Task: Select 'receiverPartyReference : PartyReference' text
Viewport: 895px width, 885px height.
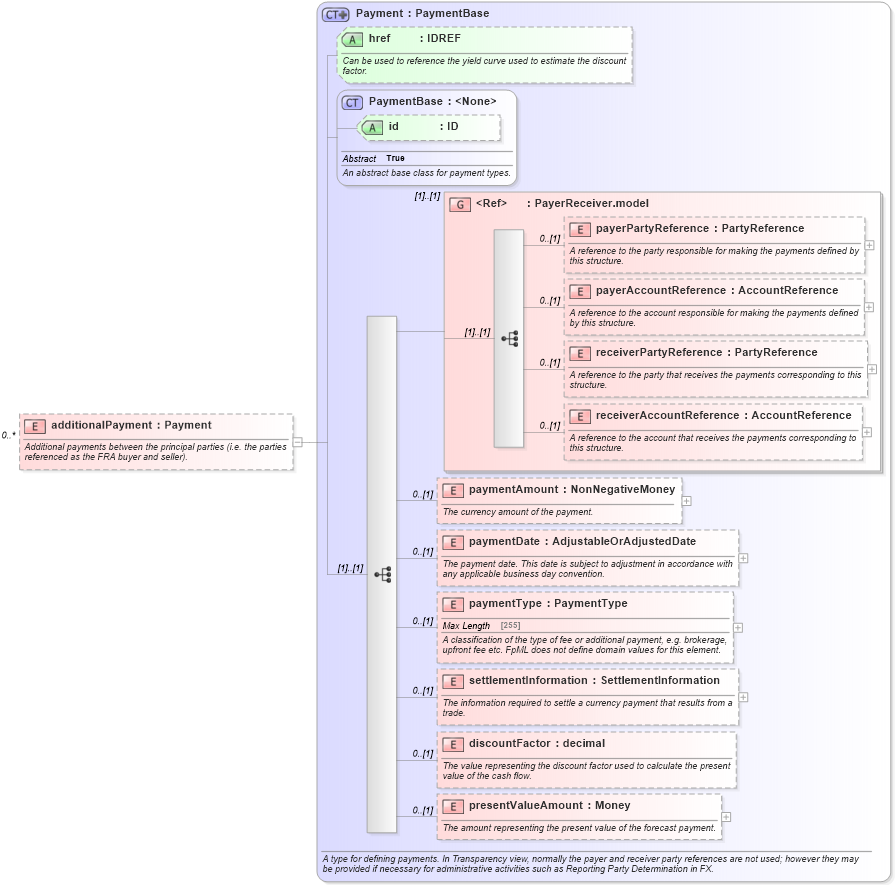Action: 707,352
